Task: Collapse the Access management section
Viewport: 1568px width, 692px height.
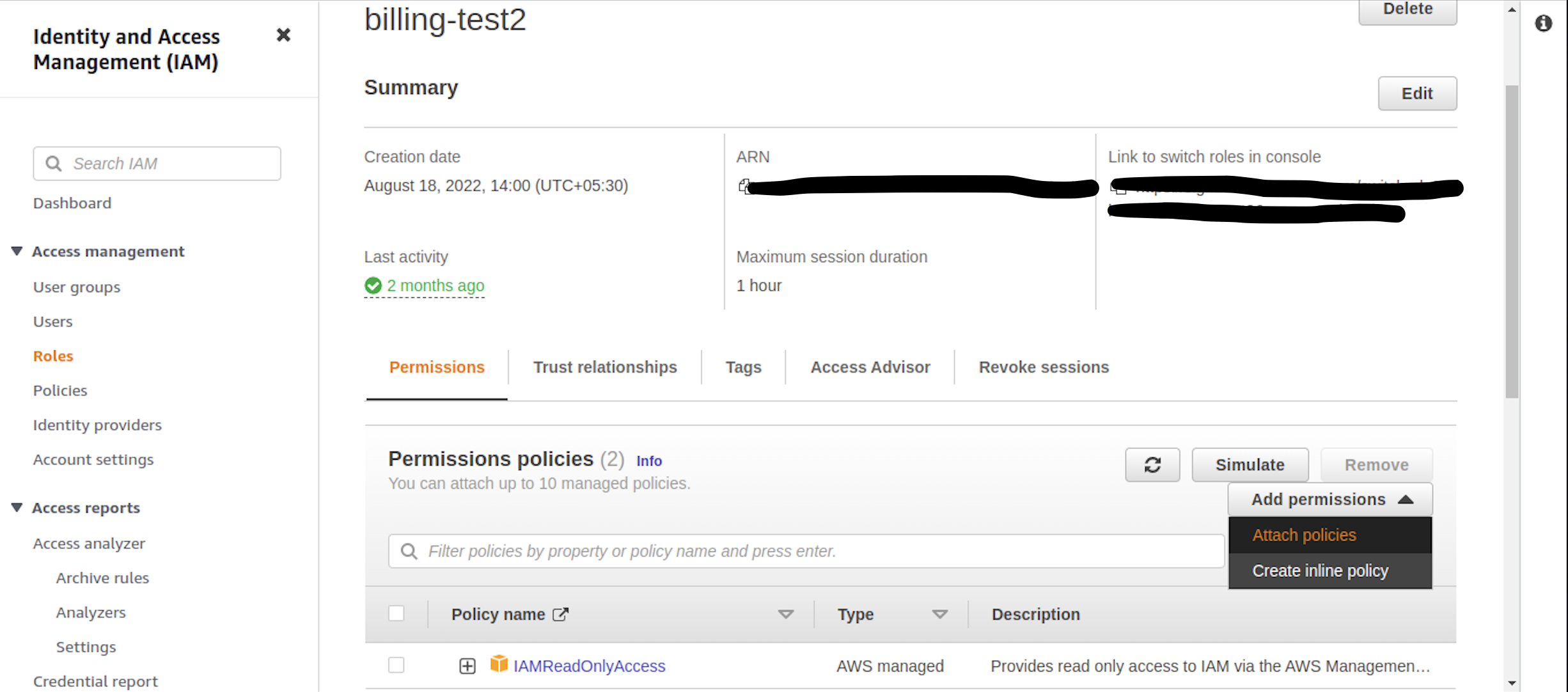Action: pyautogui.click(x=17, y=251)
